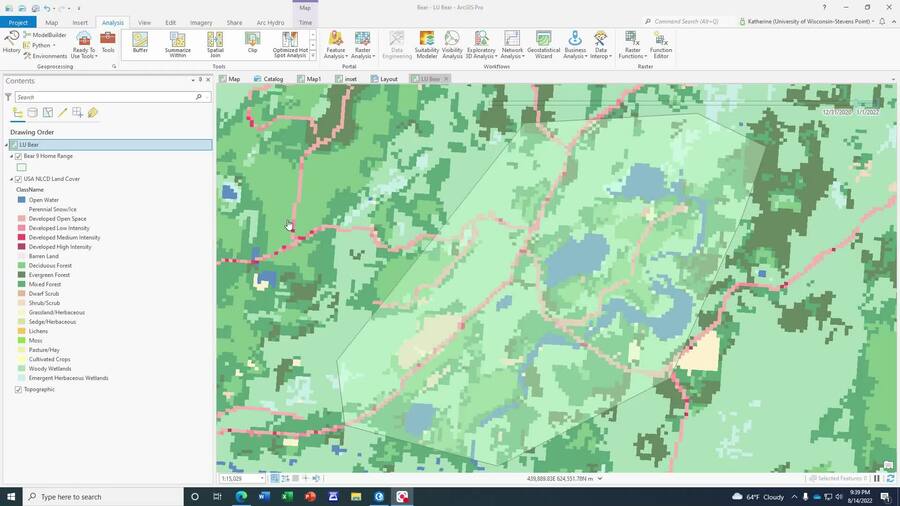Click the Project button
This screenshot has width=900, height=506.
18,22
